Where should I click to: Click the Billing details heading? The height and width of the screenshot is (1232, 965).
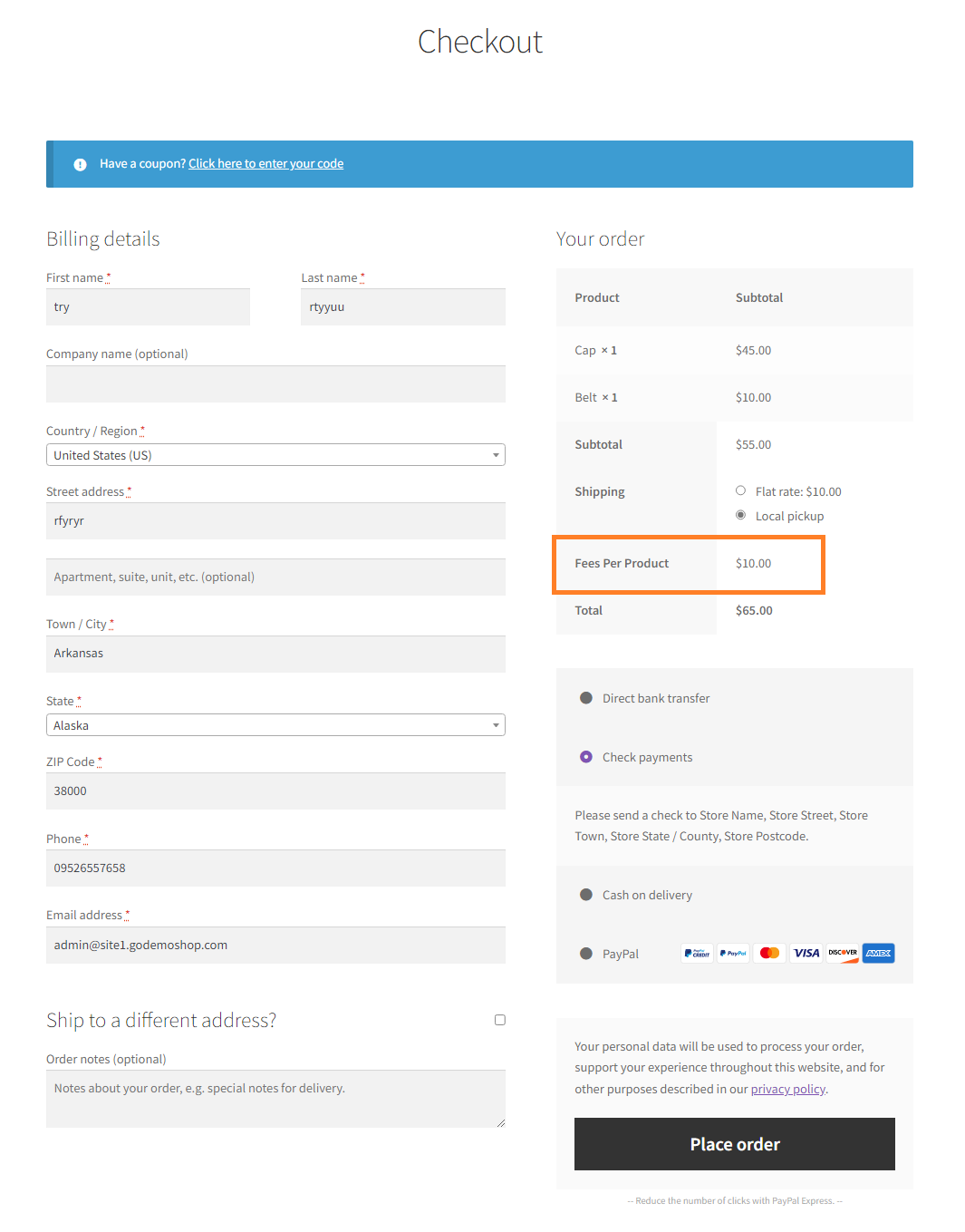[103, 238]
